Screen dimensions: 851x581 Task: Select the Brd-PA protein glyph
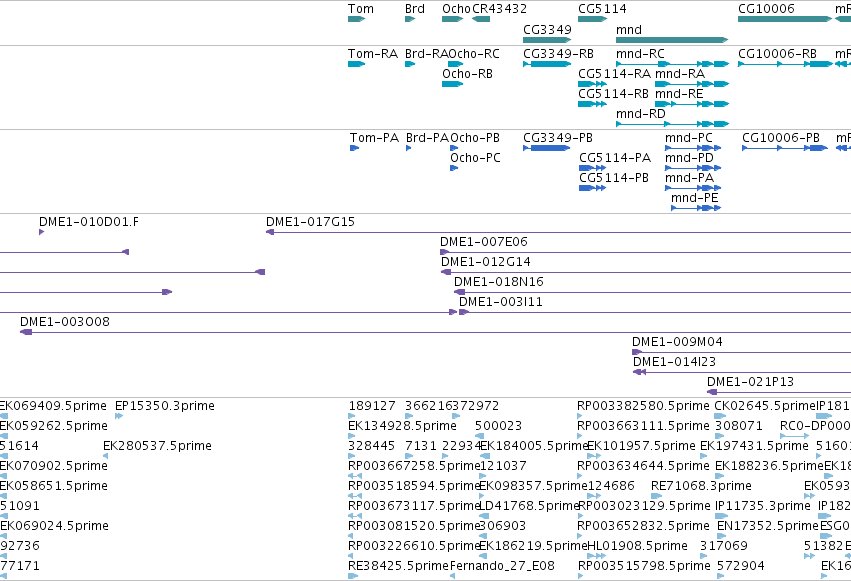409,148
